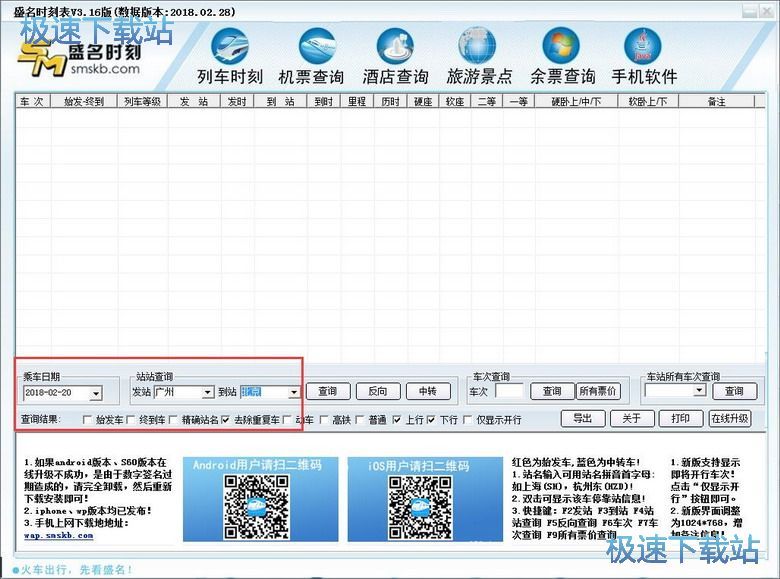This screenshot has height=579, width=780.
Task: Expand the 发站 station dropdown arrow
Action: tap(207, 392)
